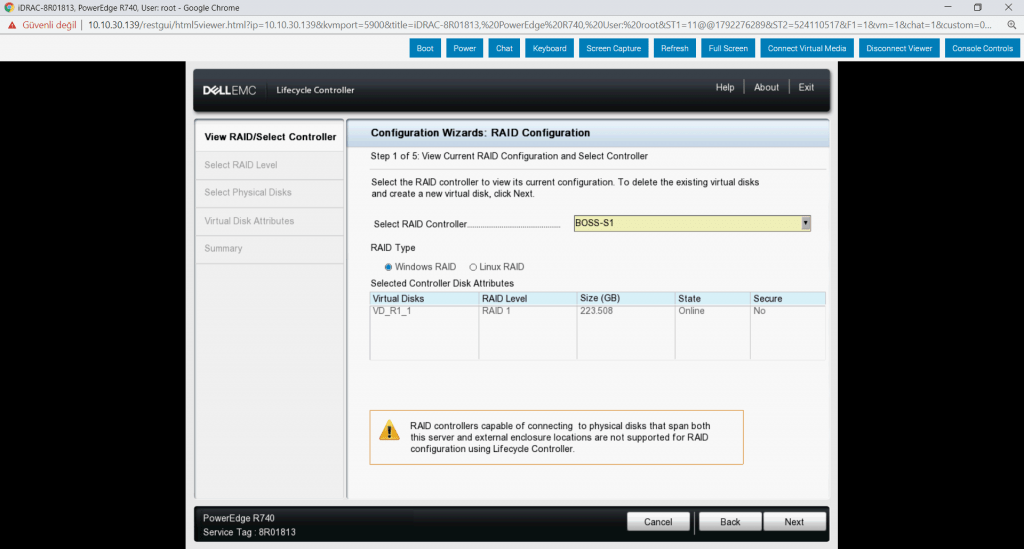The height and width of the screenshot is (549, 1024).
Task: Click Connect Virtual Media
Action: 805,48
